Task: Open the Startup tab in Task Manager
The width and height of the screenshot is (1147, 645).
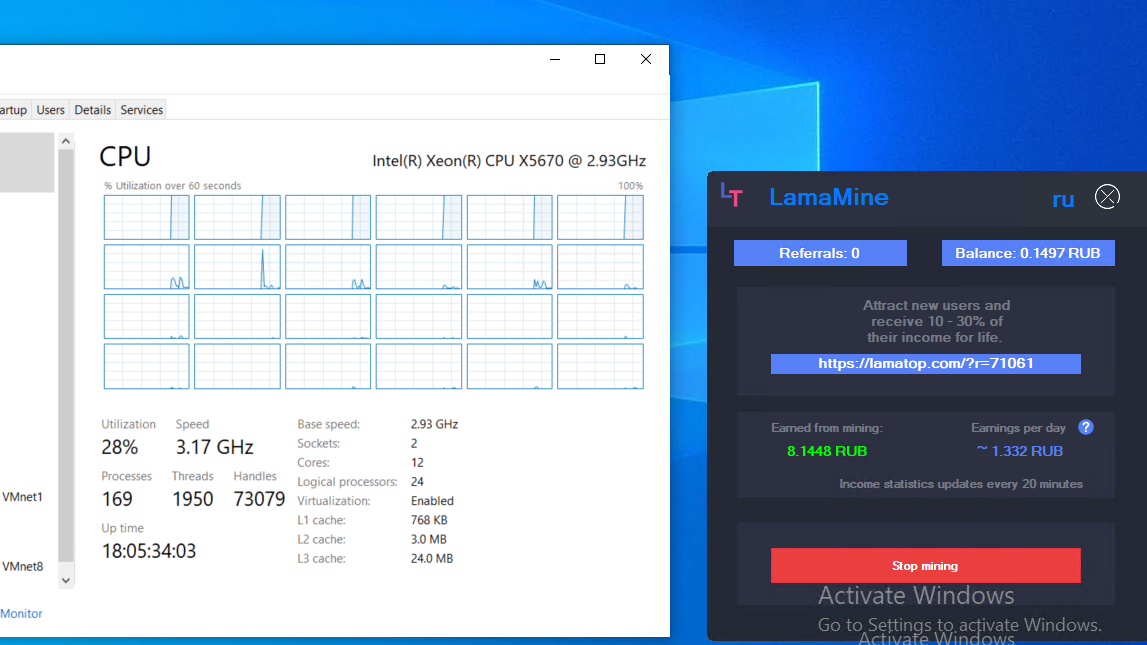Action: coord(14,110)
